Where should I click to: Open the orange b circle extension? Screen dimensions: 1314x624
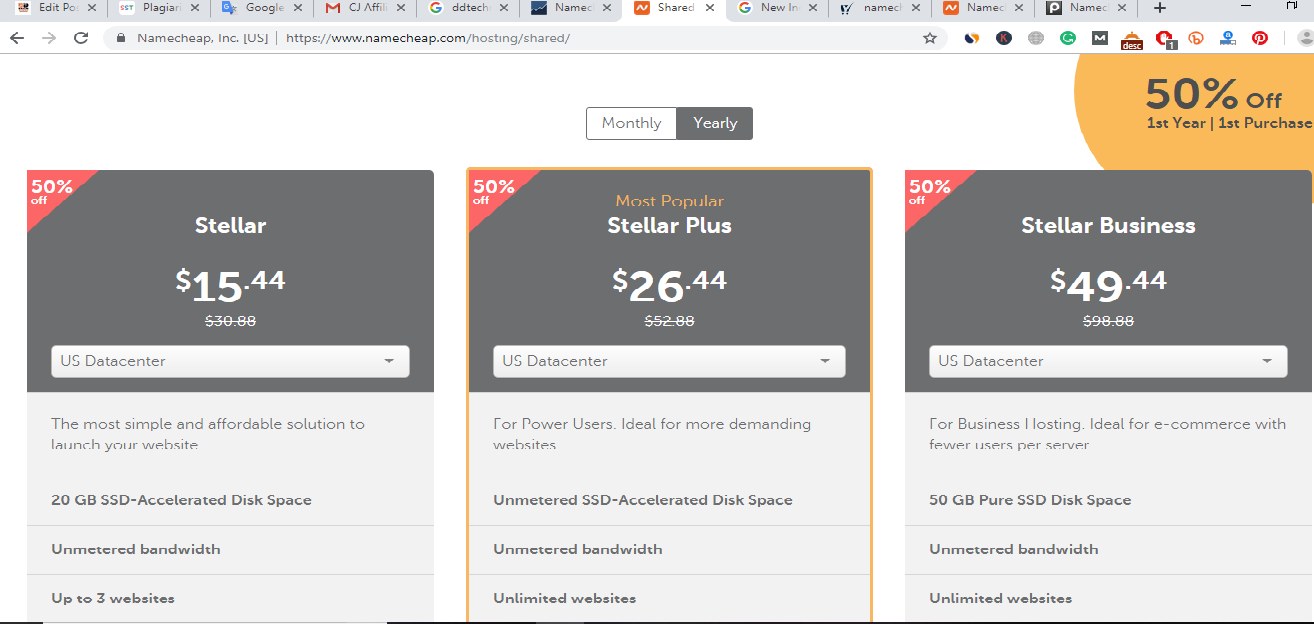(x=1196, y=39)
